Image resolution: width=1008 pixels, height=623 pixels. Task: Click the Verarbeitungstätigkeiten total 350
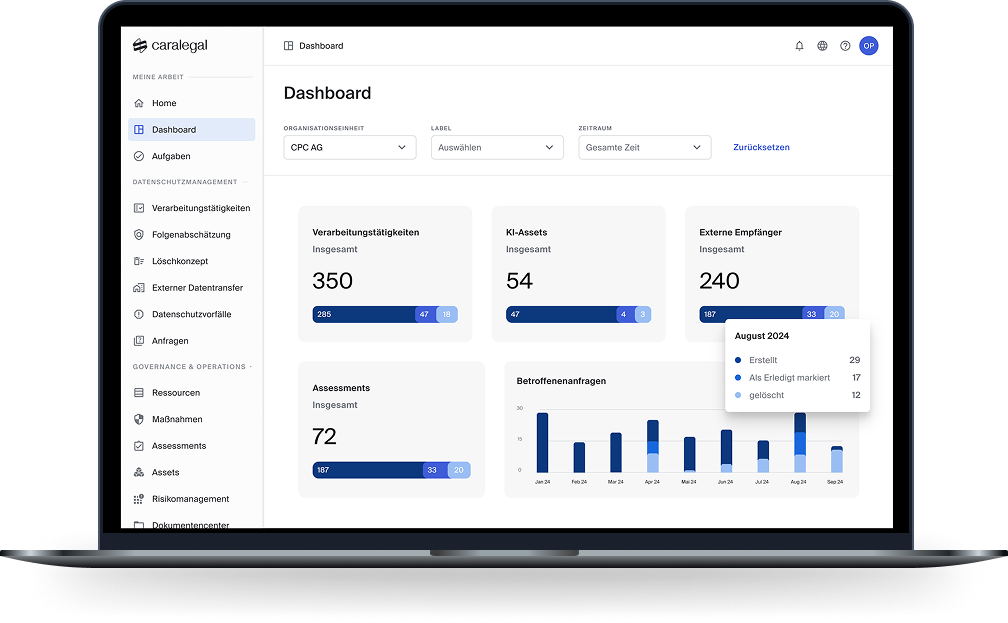tap(332, 281)
